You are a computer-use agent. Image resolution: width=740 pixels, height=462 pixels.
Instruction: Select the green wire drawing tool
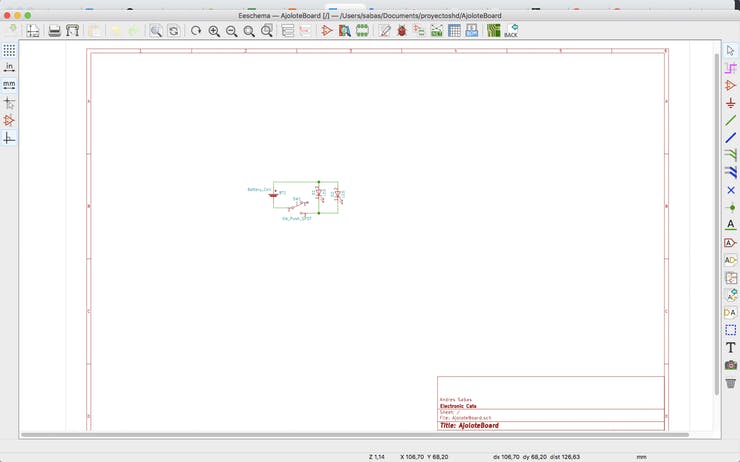[x=731, y=120]
